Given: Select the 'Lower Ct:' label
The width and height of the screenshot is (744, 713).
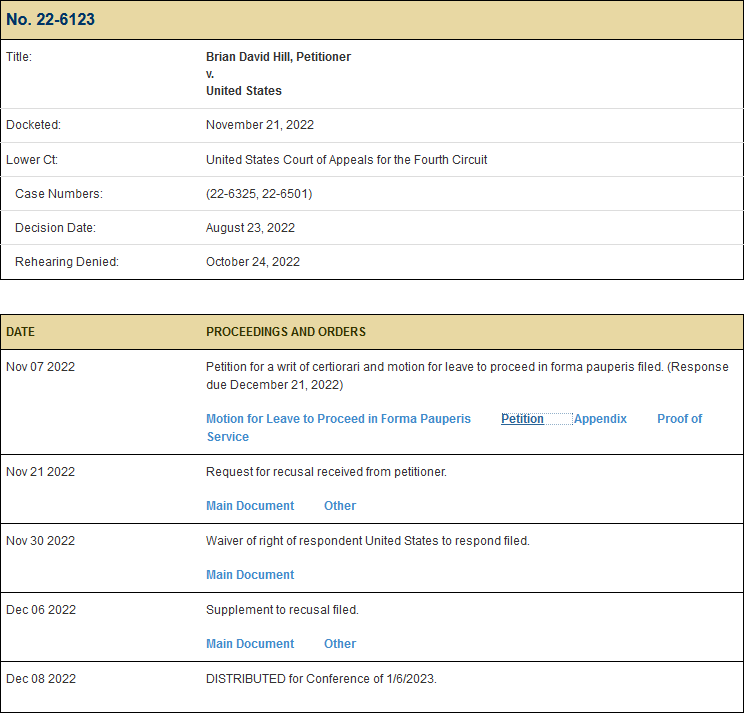Looking at the screenshot, I should click(x=32, y=159).
